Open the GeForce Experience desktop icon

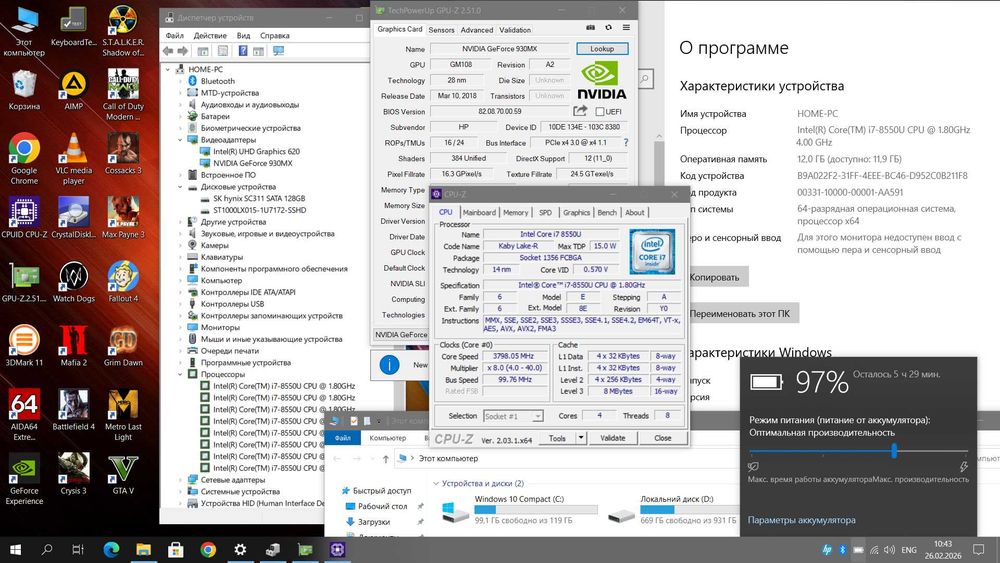pyautogui.click(x=24, y=479)
